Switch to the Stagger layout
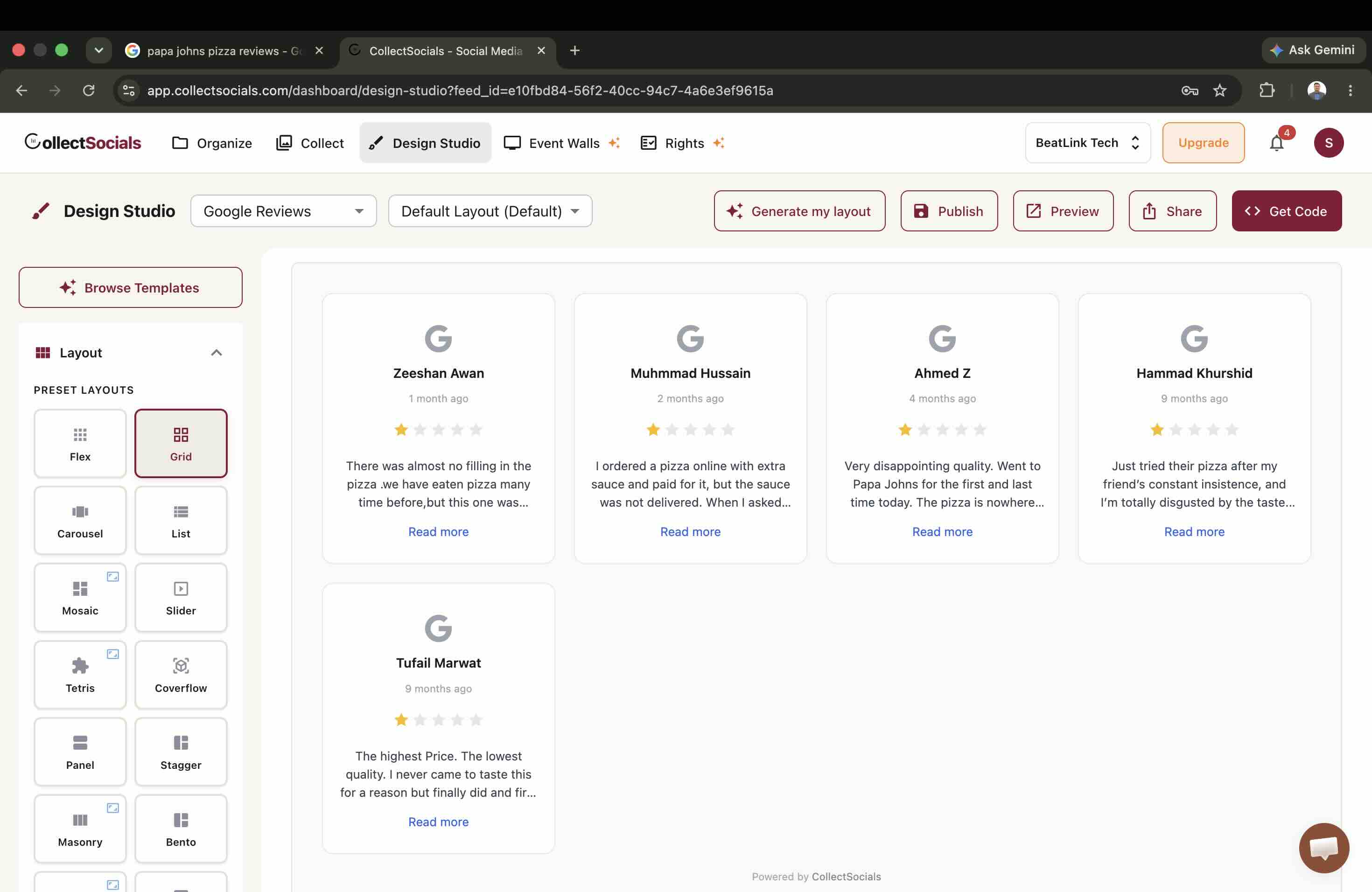 coord(181,752)
